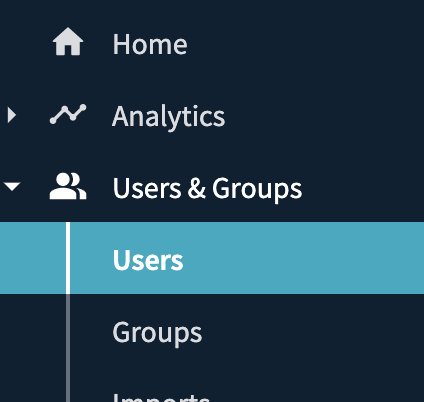The height and width of the screenshot is (402, 424).
Task: Click the ampersand in Users & Groups
Action: coord(196,189)
